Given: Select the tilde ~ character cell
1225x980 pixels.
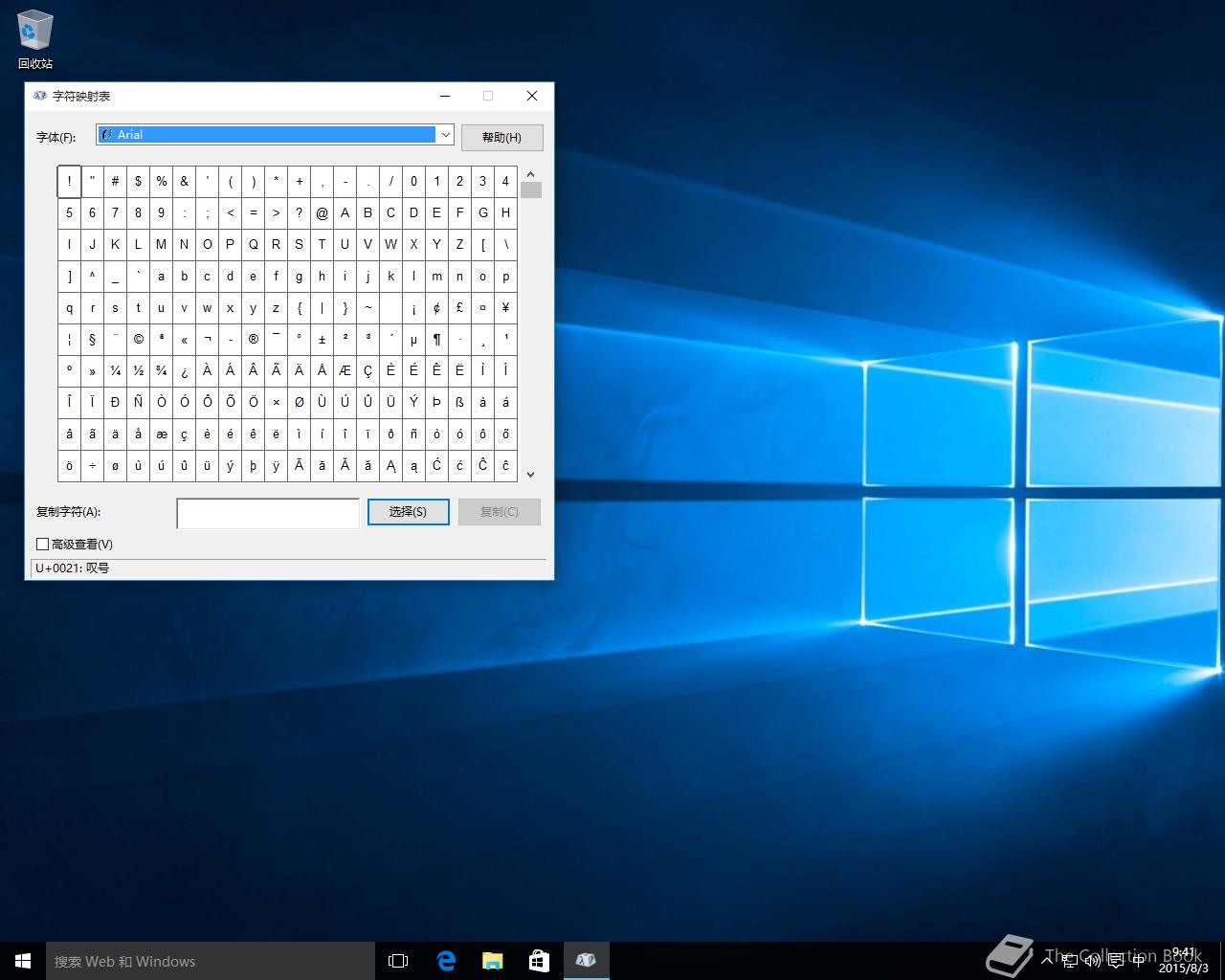Looking at the screenshot, I should click(367, 307).
